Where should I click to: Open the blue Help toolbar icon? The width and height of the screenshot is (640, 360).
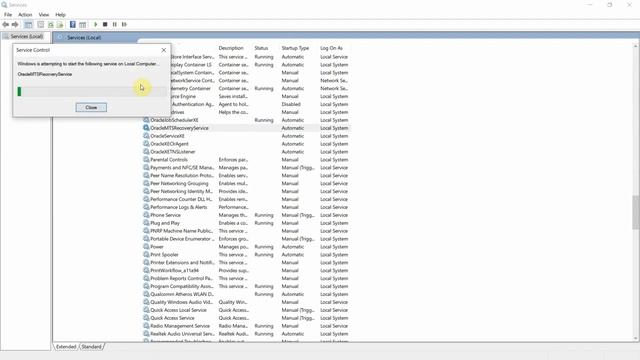(73, 24)
